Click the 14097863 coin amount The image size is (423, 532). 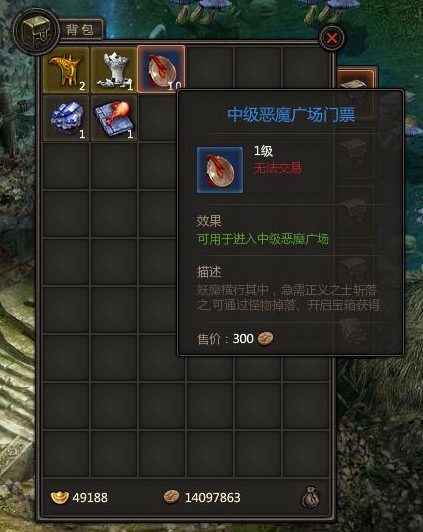click(212, 498)
